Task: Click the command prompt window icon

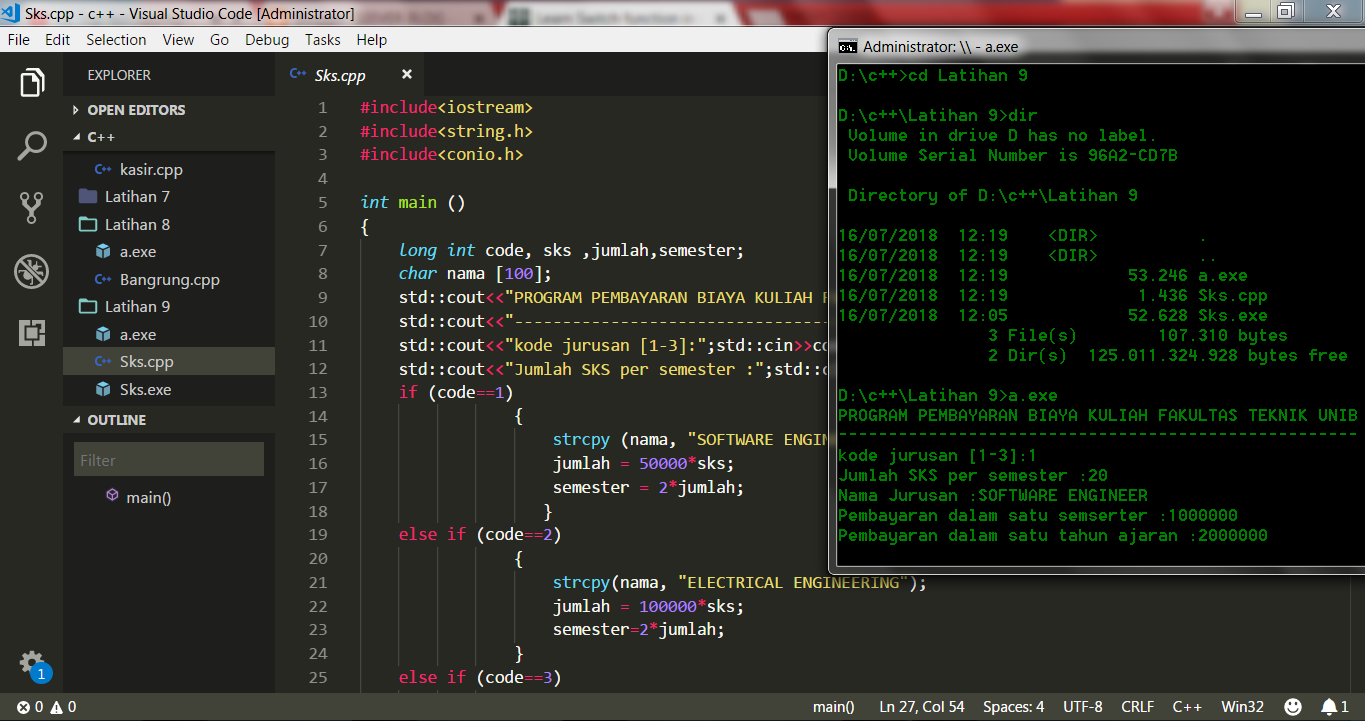Action: point(846,46)
